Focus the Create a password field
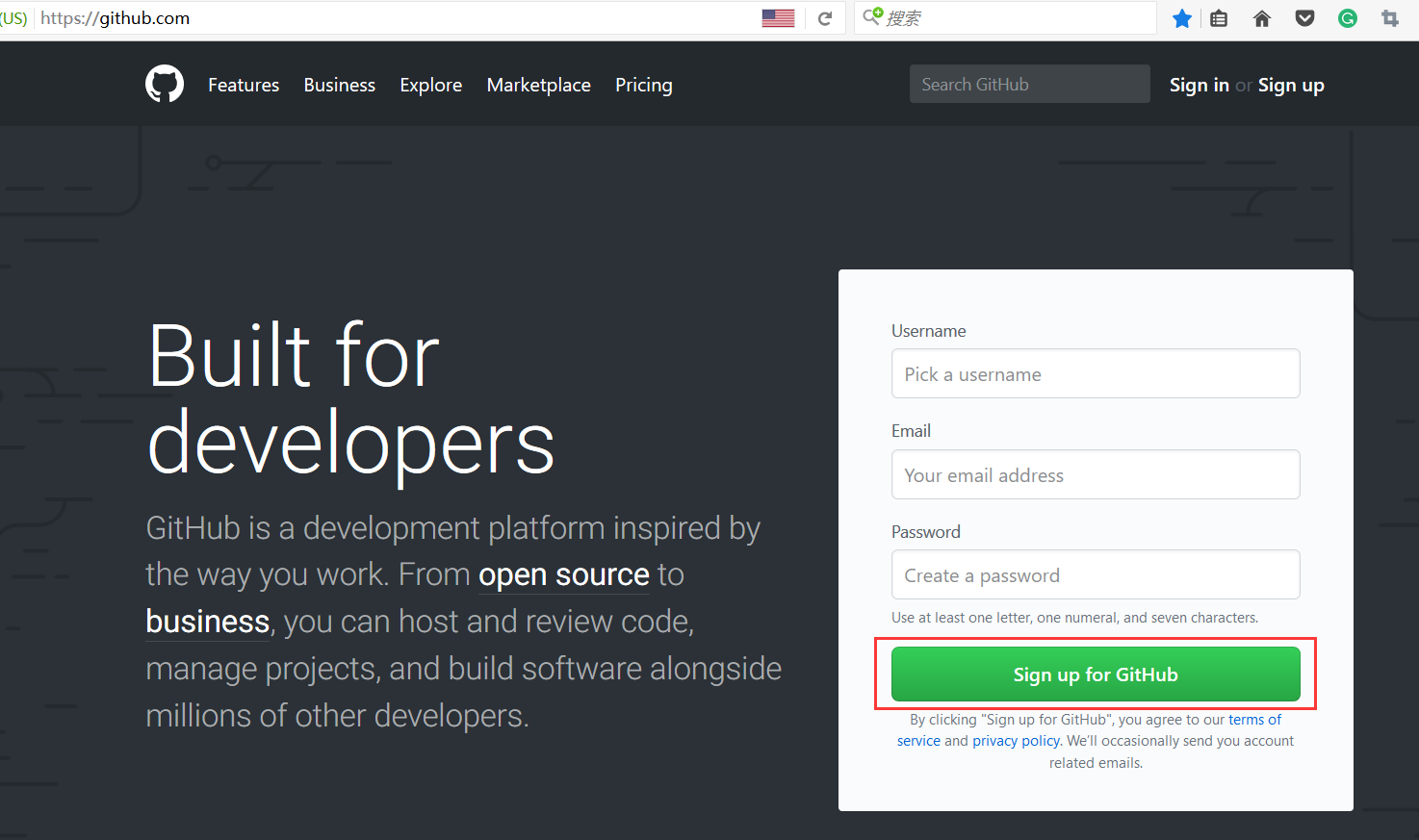Image resolution: width=1419 pixels, height=840 pixels. pyautogui.click(x=1096, y=574)
